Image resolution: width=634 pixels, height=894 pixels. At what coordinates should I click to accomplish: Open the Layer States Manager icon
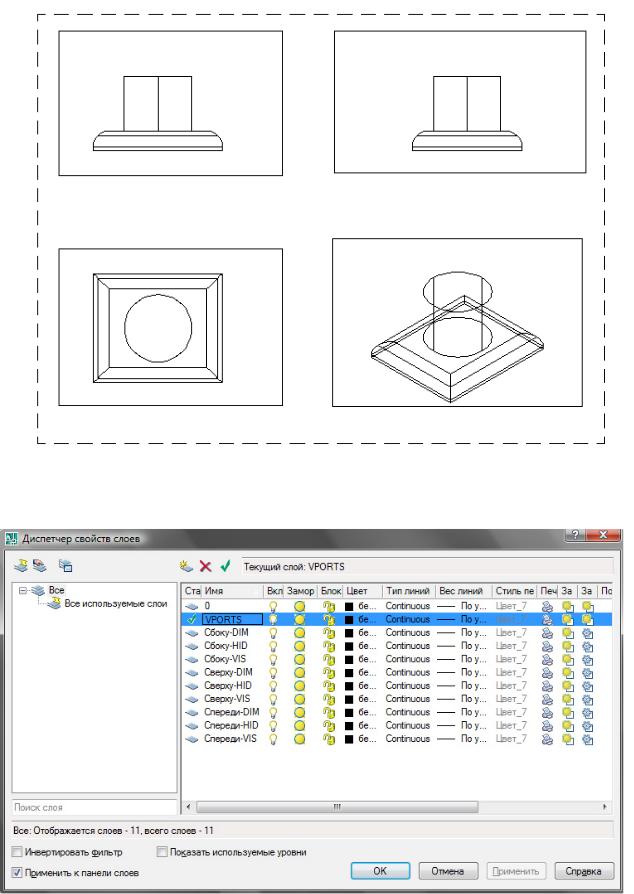(x=66, y=566)
